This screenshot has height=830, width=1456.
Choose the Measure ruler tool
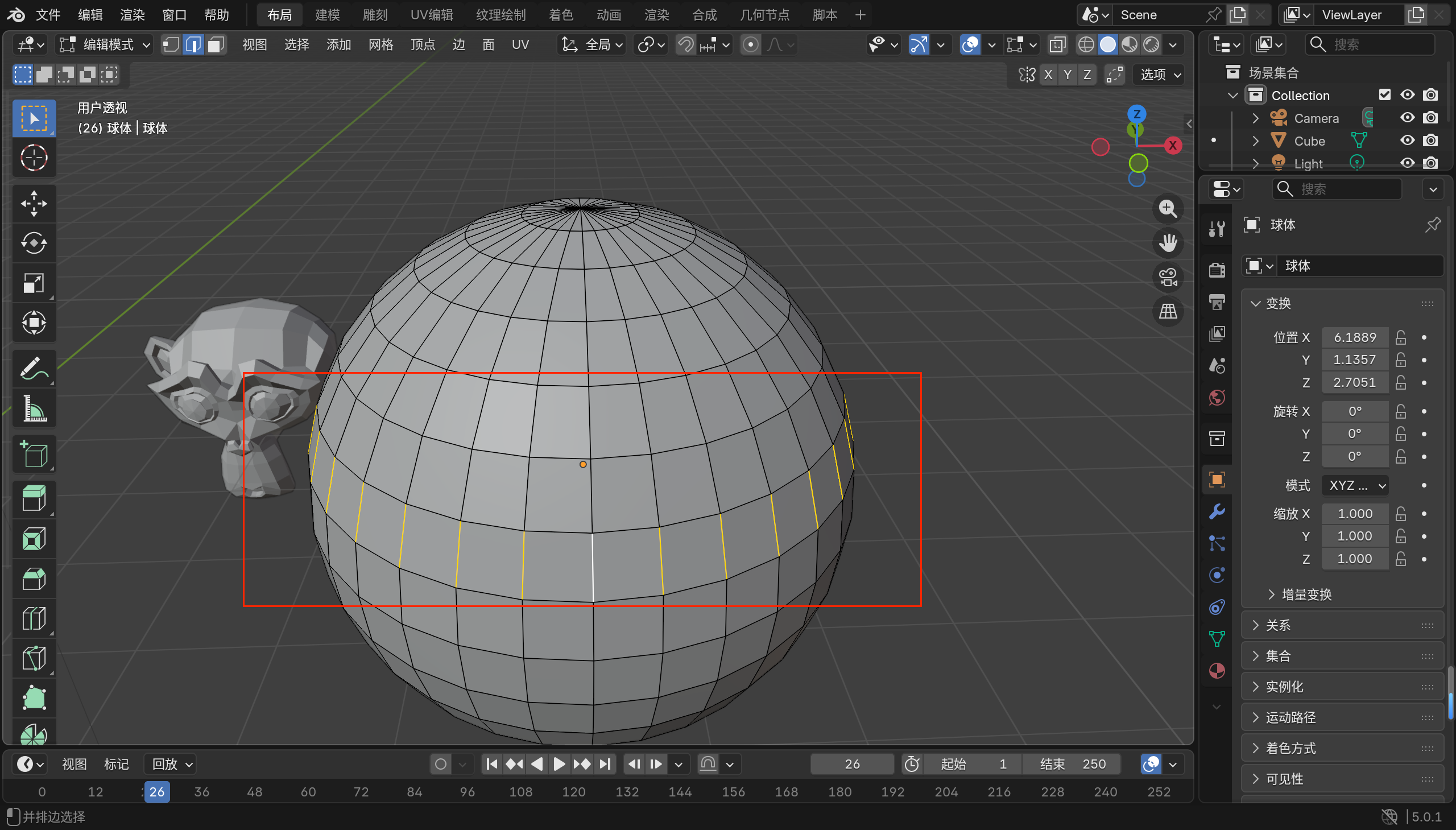34,408
